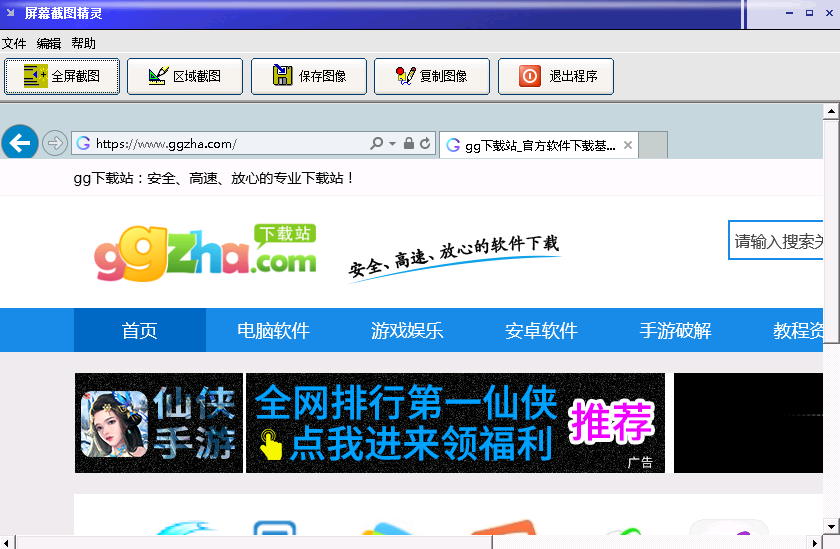Close the gg下载站 browser tab
This screenshot has width=840, height=549.
(x=628, y=145)
